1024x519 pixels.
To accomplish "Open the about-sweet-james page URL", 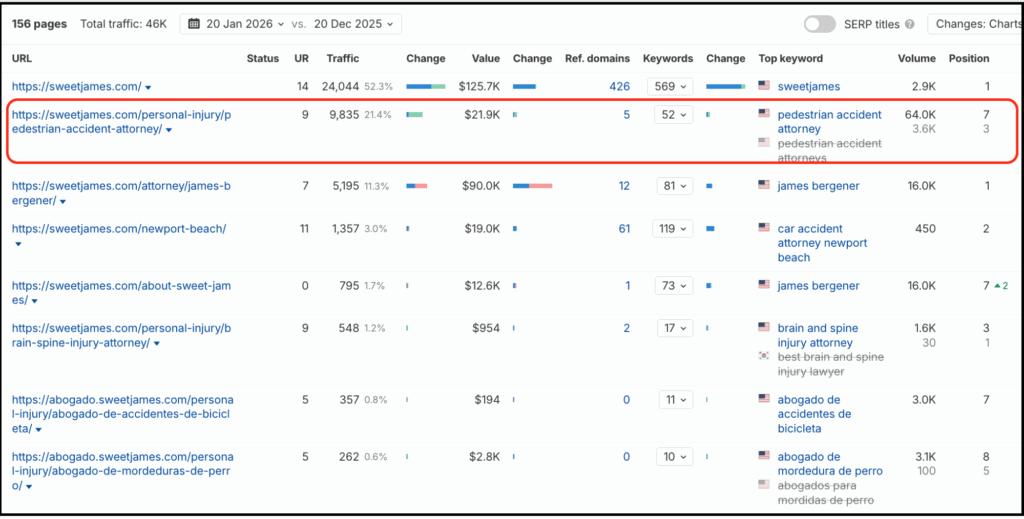I will coord(121,292).
